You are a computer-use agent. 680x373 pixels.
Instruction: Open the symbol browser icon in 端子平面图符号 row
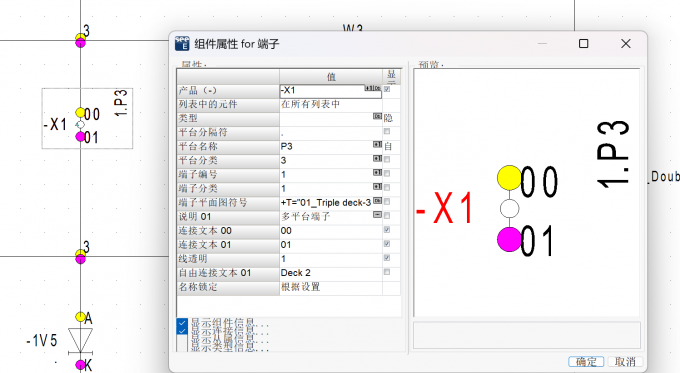[377, 201]
